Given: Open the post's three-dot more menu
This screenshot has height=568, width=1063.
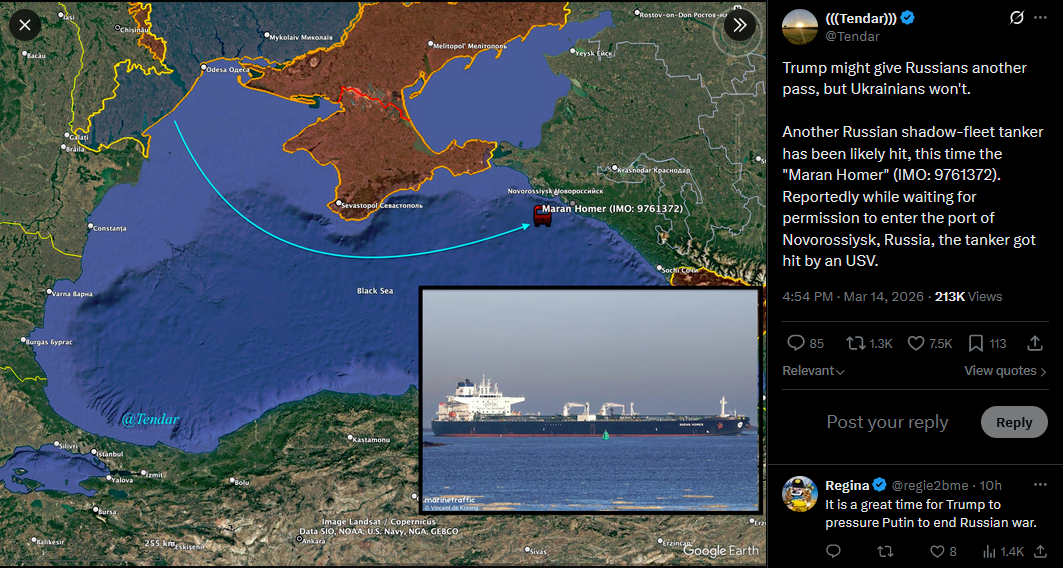Looking at the screenshot, I should (x=1041, y=18).
